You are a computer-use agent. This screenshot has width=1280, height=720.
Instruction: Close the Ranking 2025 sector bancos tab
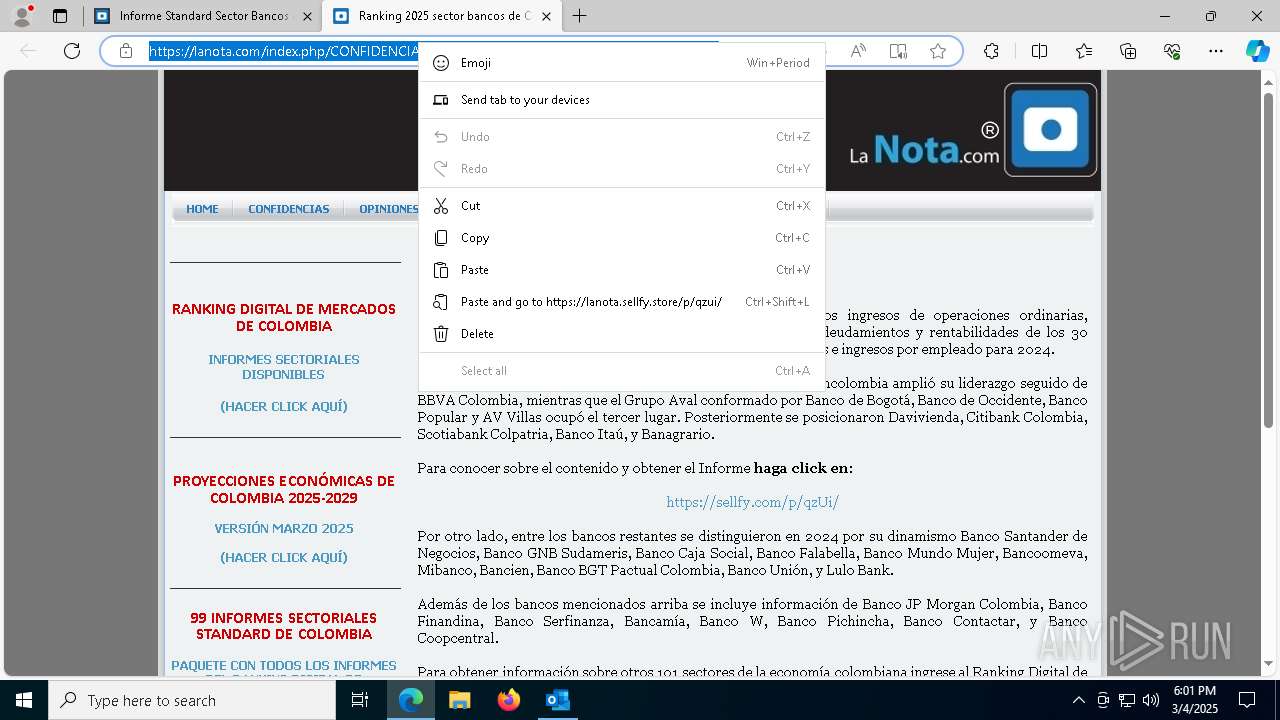click(545, 16)
